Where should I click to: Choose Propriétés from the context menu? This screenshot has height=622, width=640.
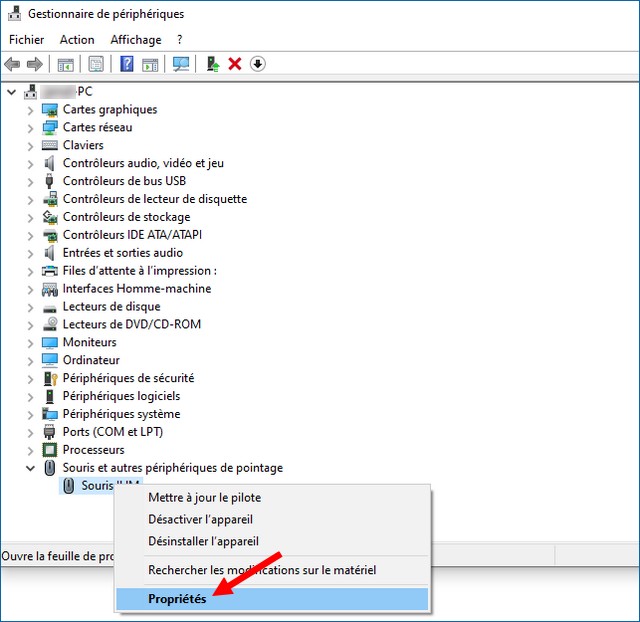click(177, 599)
